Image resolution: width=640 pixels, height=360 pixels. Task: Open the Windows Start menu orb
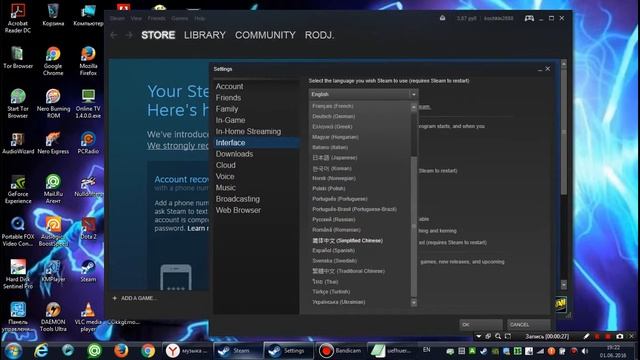[13, 351]
